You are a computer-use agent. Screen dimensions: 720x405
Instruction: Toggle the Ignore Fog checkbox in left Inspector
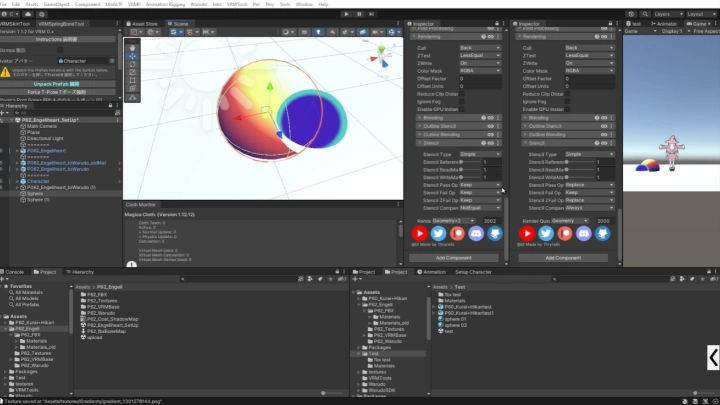(x=463, y=101)
